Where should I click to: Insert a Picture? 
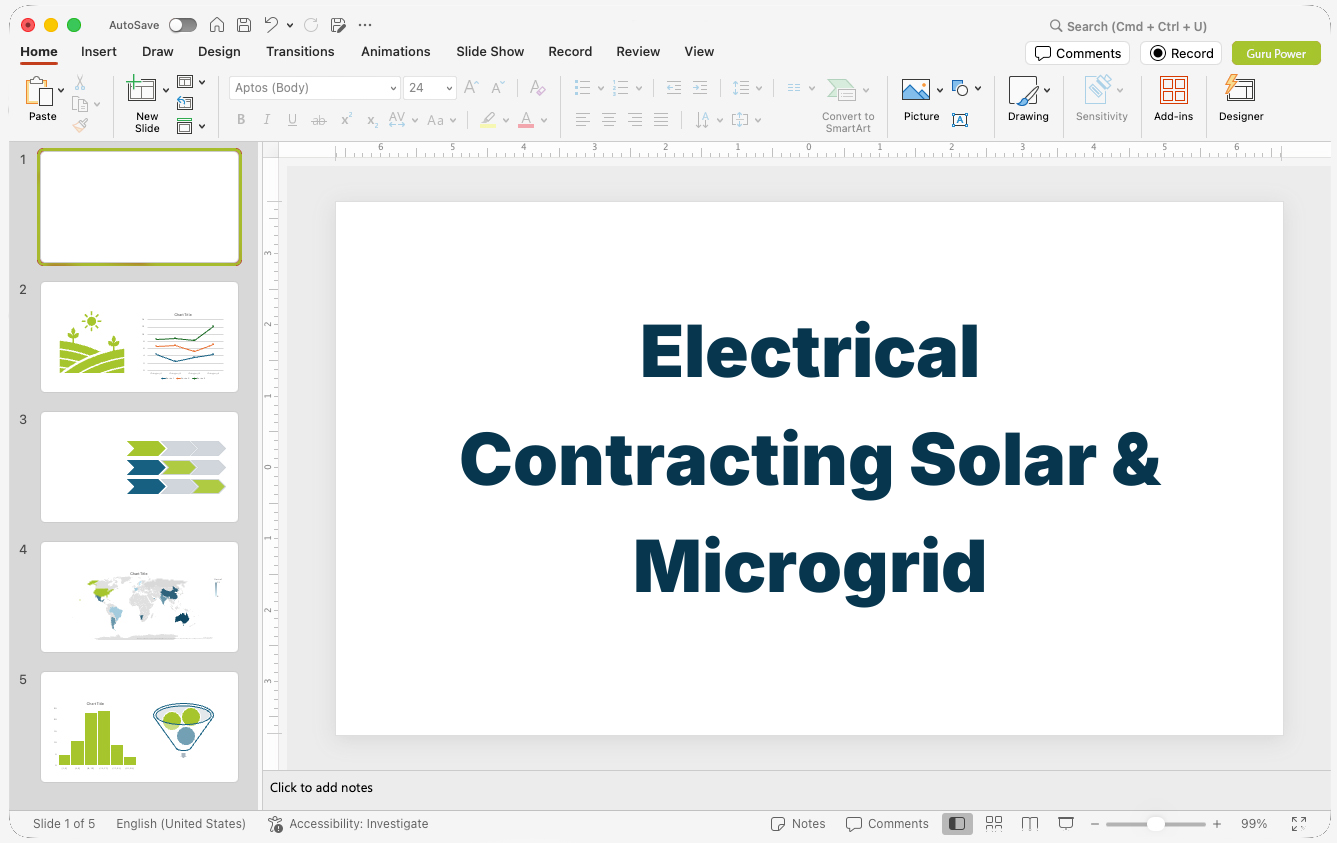click(x=916, y=90)
